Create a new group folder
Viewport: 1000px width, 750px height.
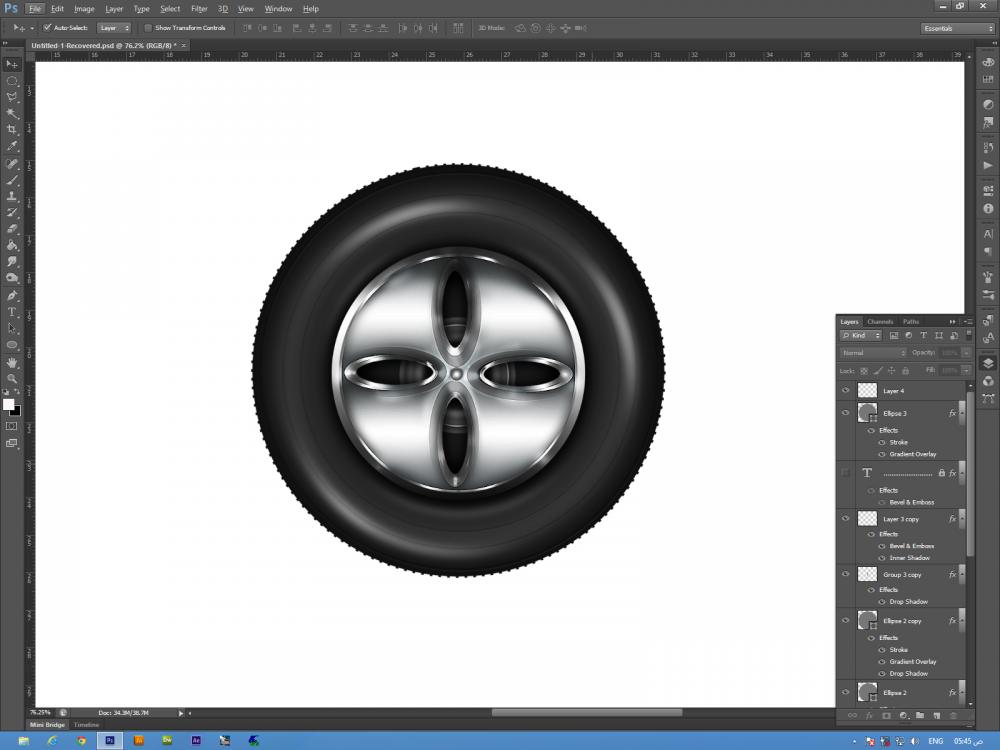tap(920, 716)
